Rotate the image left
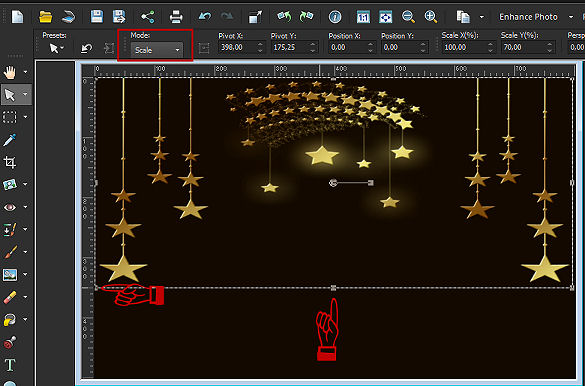 [284, 17]
